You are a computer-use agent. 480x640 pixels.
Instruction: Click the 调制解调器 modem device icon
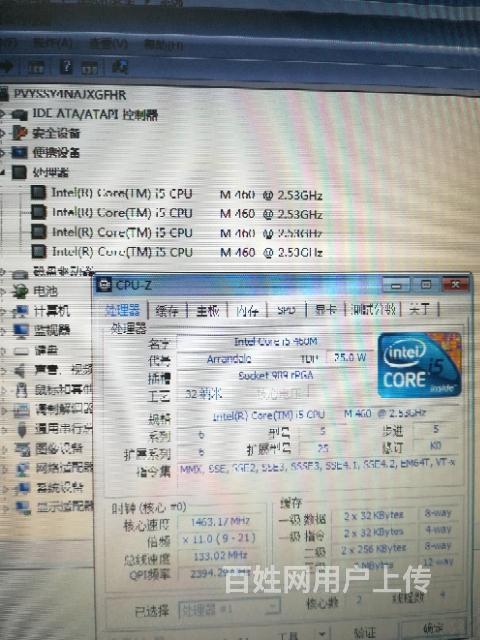22,410
